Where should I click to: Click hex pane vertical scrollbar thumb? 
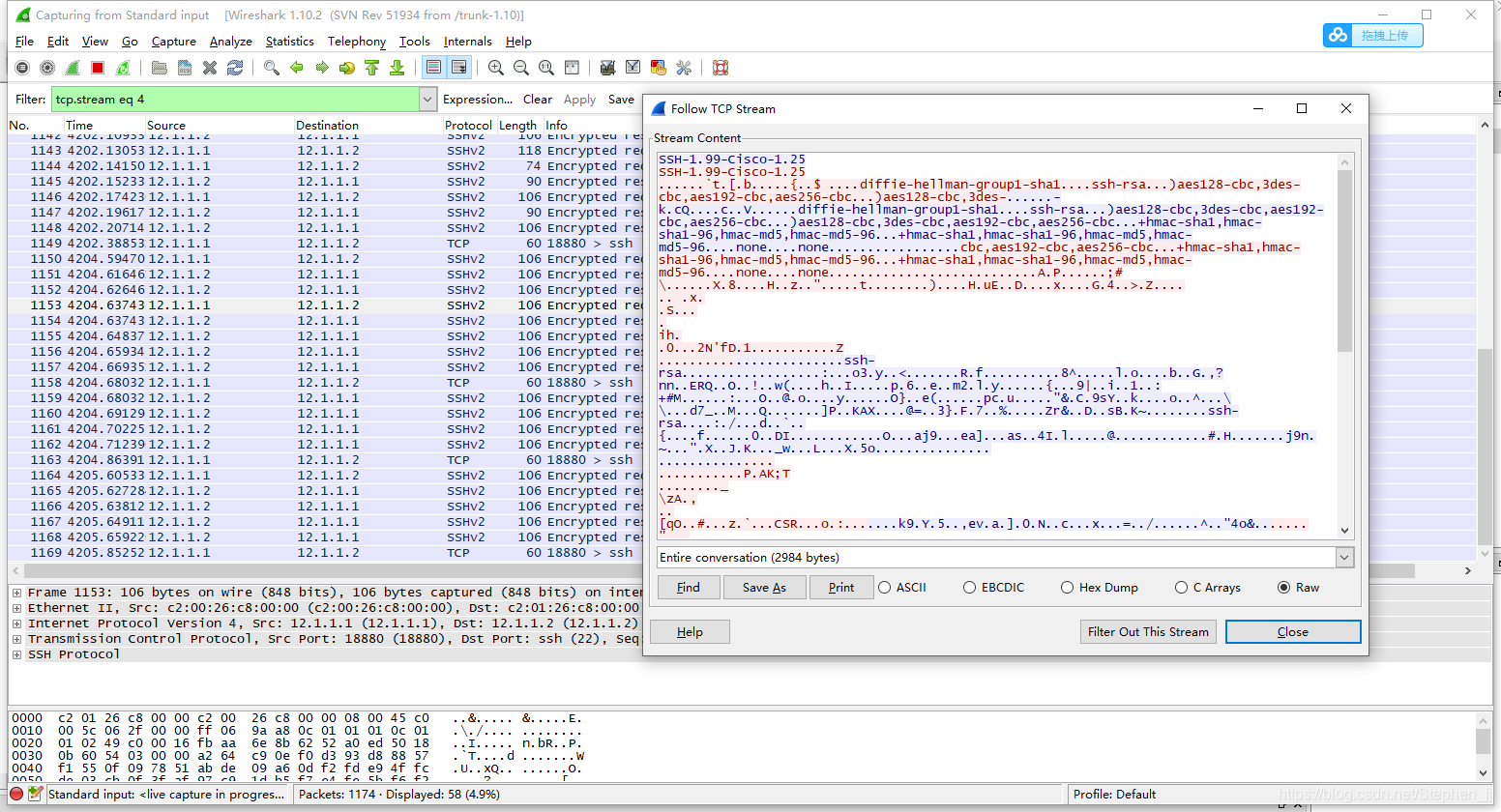click(1484, 741)
